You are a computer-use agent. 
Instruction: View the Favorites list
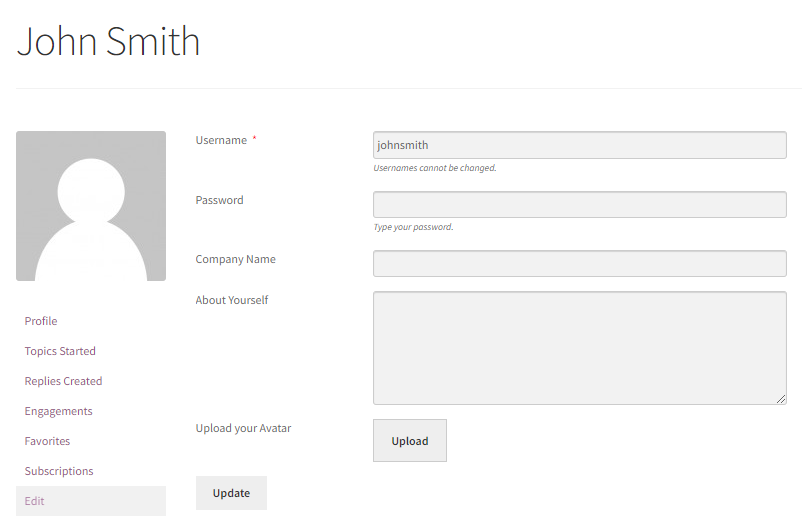tap(47, 441)
